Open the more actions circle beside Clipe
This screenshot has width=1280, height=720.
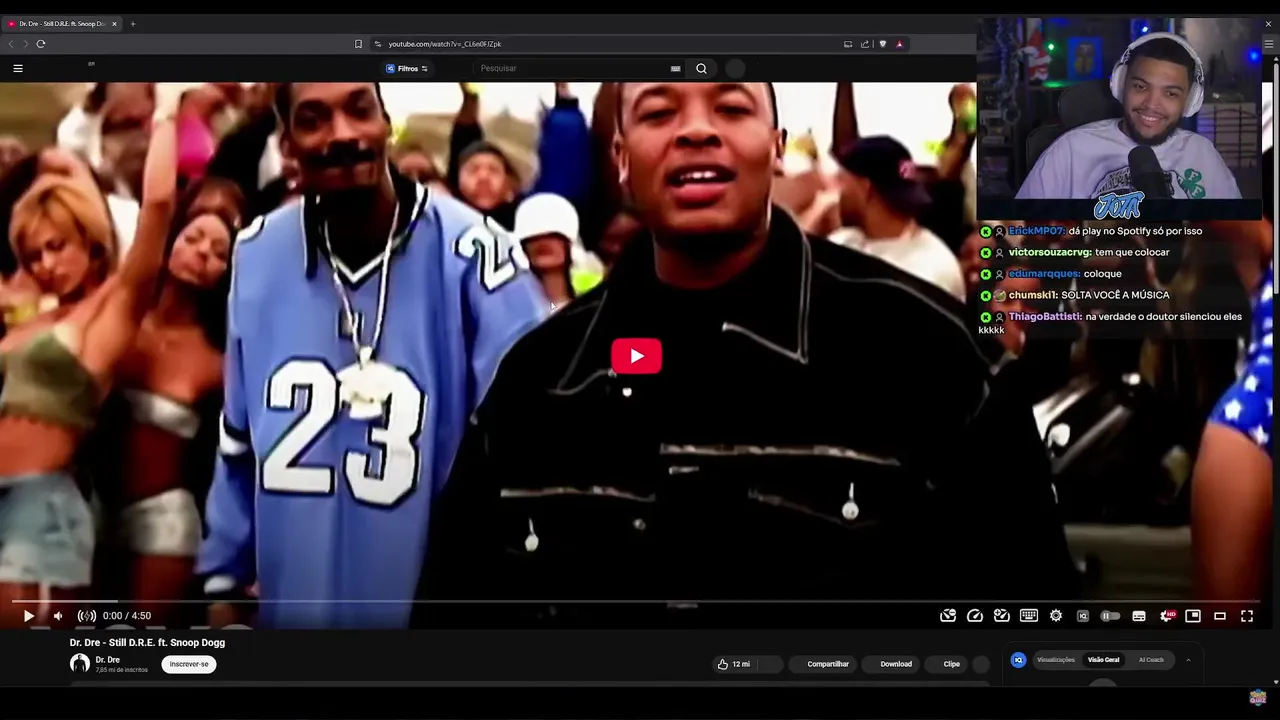[x=981, y=664]
